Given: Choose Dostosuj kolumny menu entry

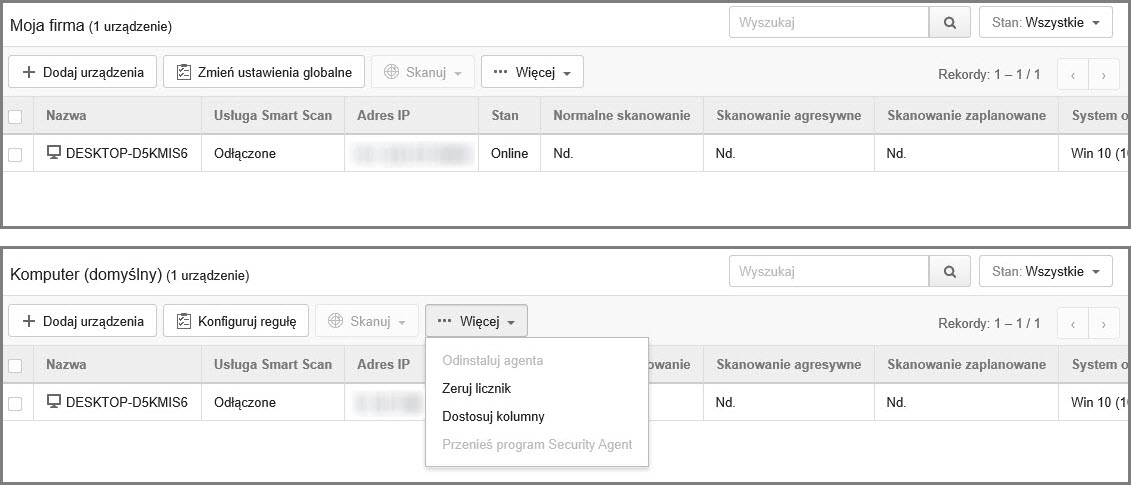Looking at the screenshot, I should tap(493, 416).
